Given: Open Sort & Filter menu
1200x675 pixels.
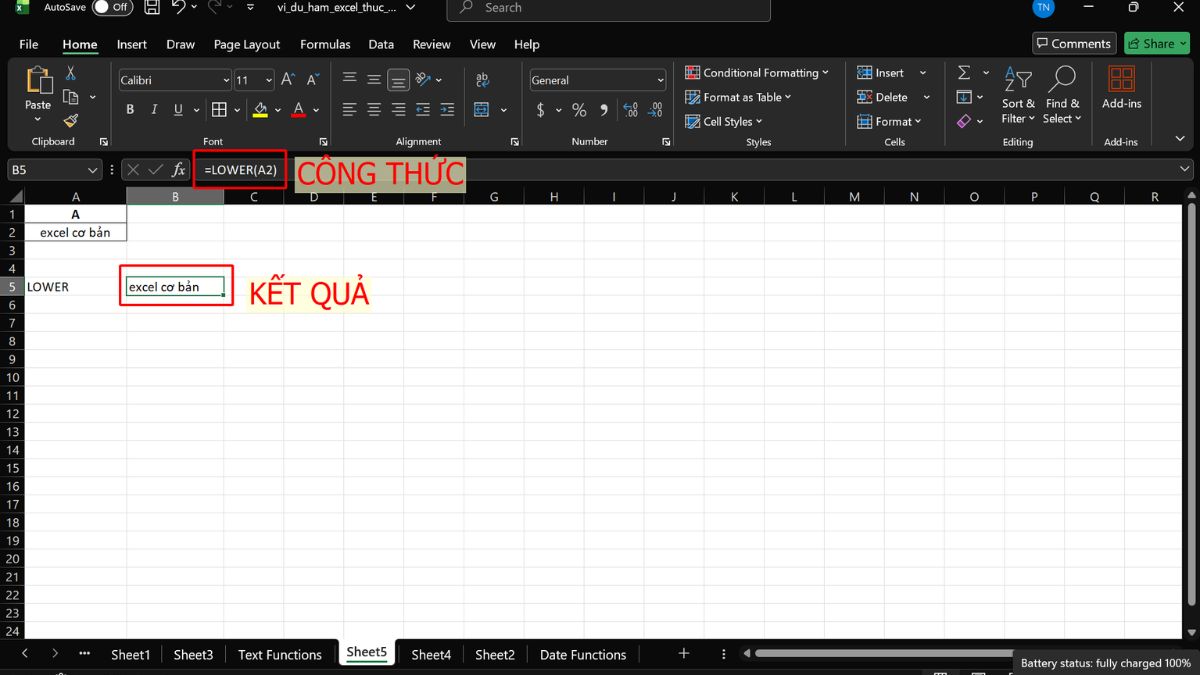Looking at the screenshot, I should (1018, 95).
